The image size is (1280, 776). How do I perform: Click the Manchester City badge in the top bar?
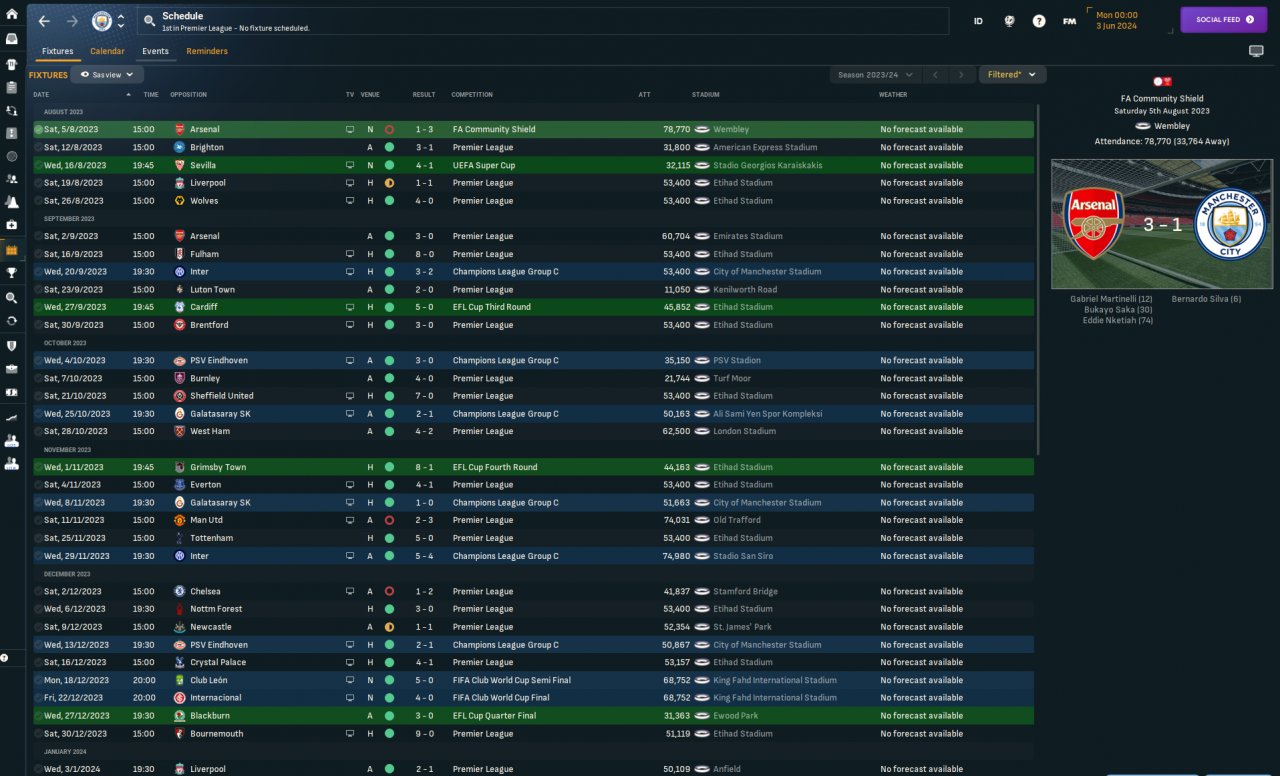coord(102,21)
